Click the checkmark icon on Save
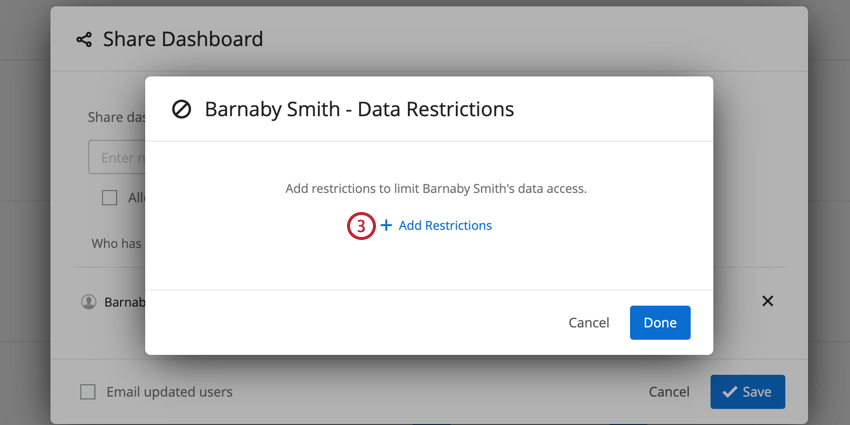Viewport: 850px width, 425px height. [729, 392]
